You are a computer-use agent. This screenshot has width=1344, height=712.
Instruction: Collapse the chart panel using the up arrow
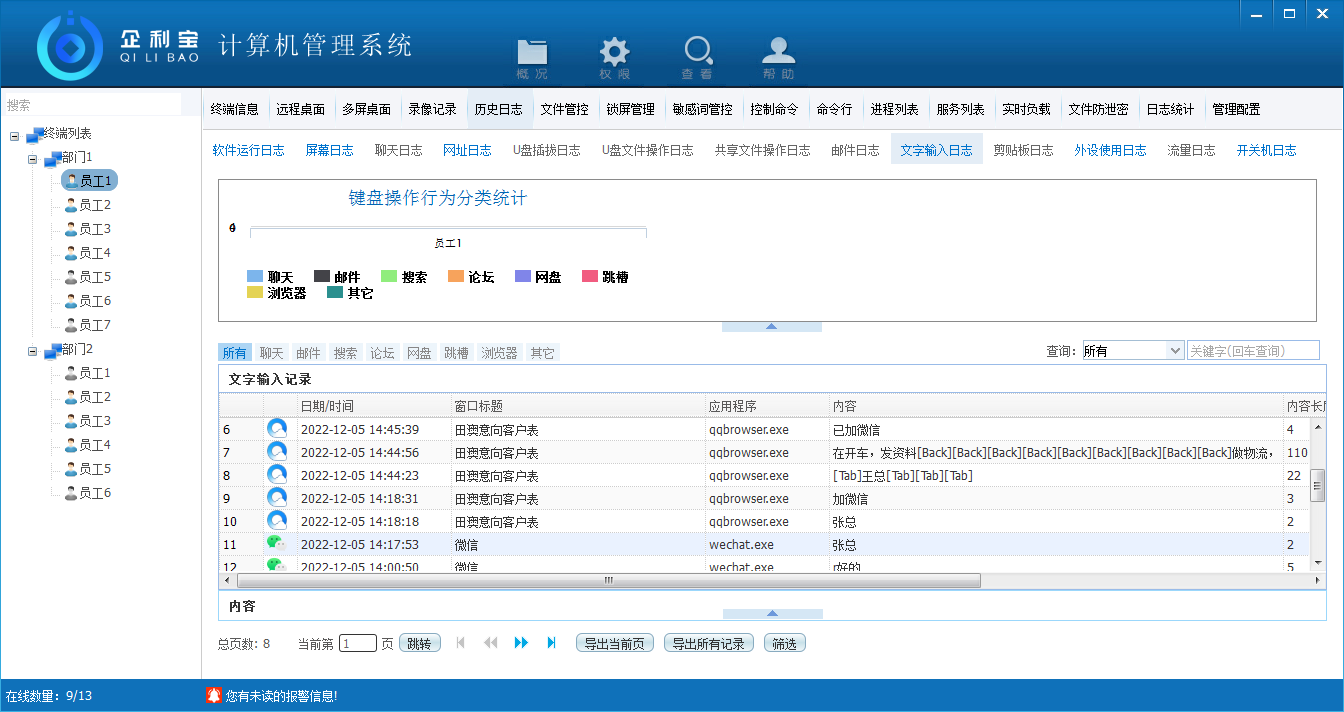point(771,326)
